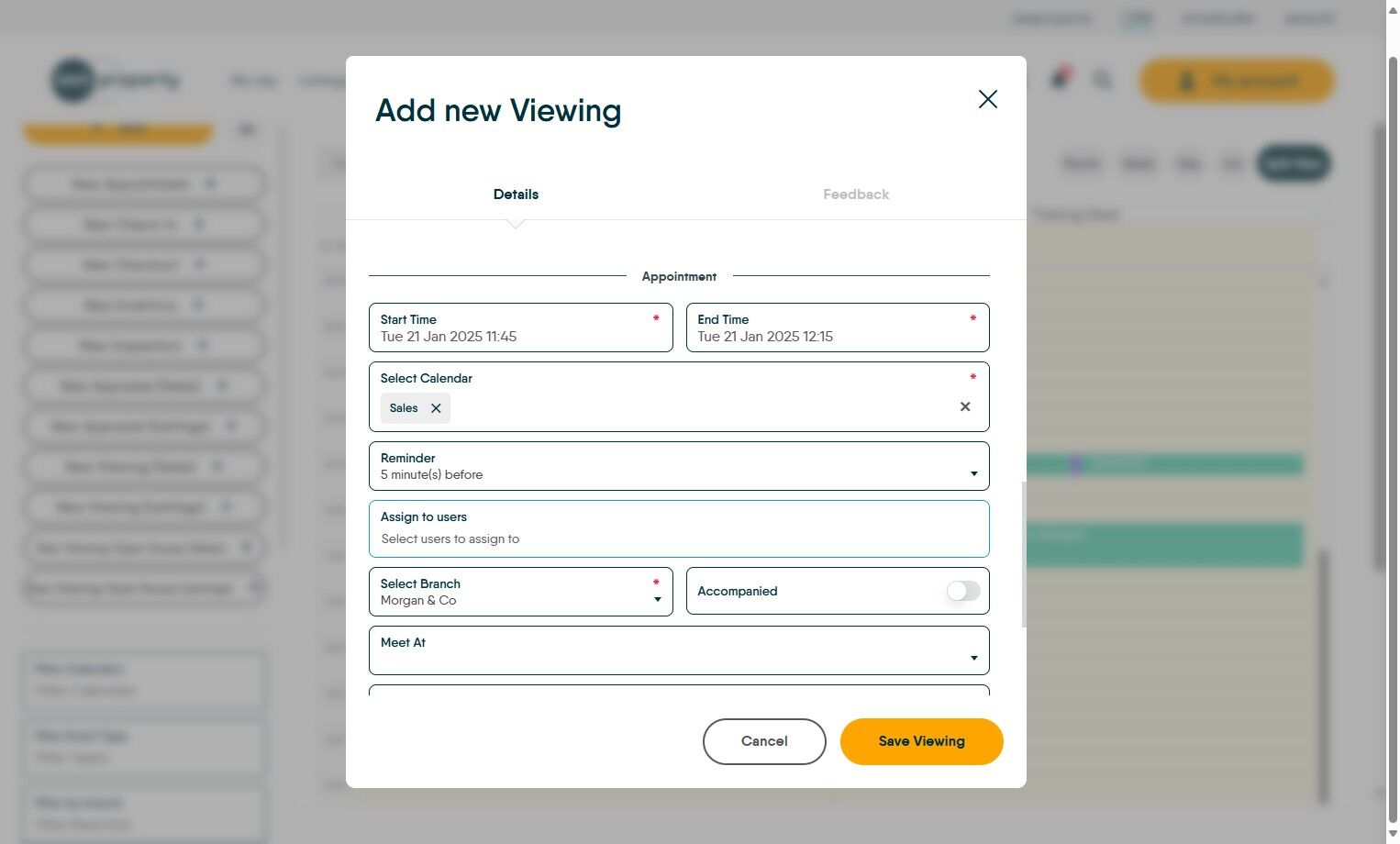Open the notifications bell icon

coord(1060,80)
